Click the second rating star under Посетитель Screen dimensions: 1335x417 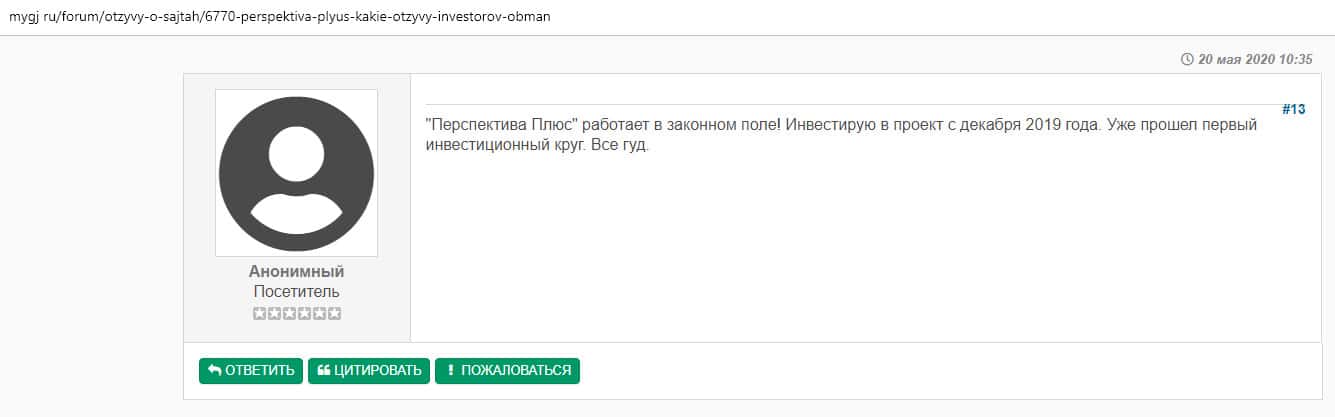[x=274, y=314]
